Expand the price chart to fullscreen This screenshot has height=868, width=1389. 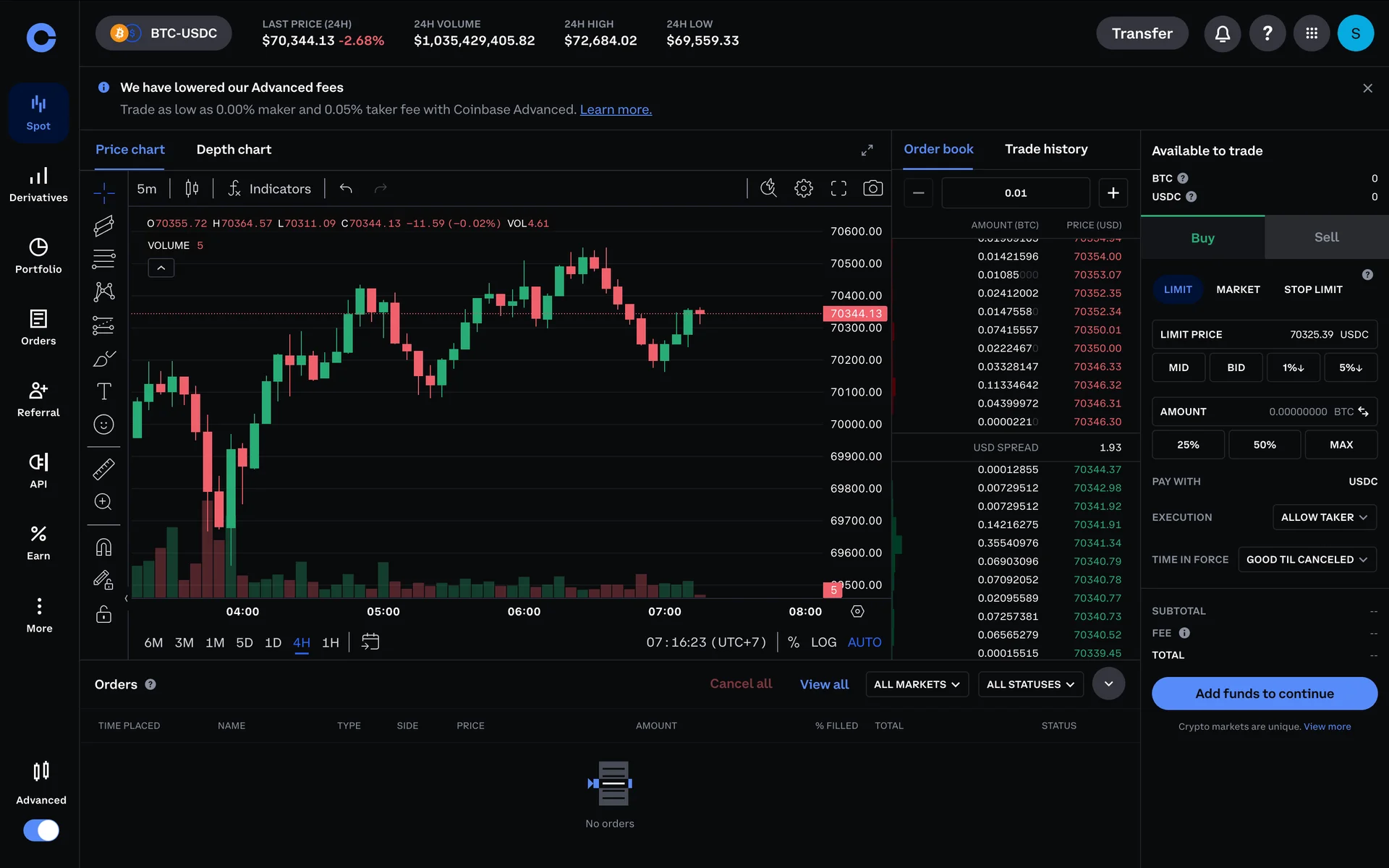[x=867, y=150]
